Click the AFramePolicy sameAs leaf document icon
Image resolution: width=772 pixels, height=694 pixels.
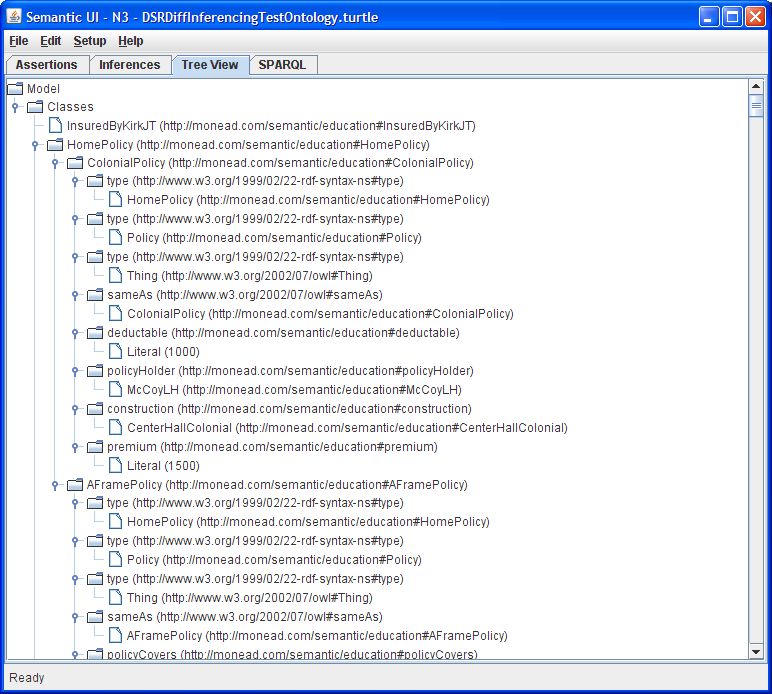pyautogui.click(x=116, y=635)
